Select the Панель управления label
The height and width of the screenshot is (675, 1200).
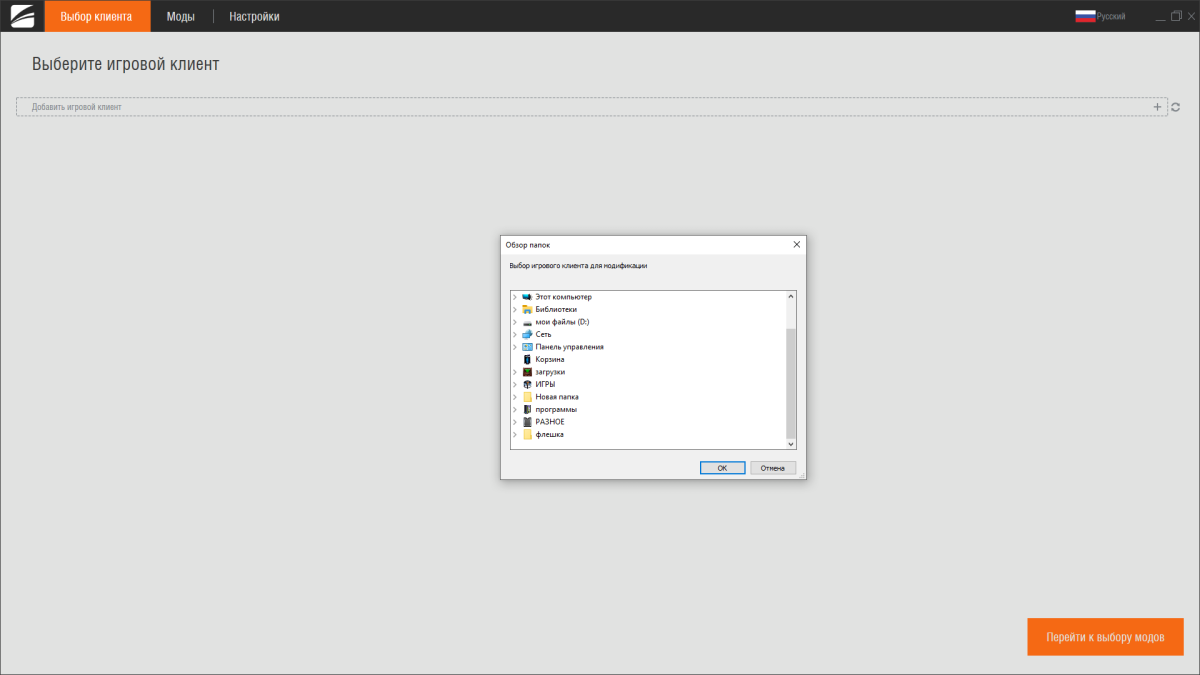[x=569, y=347]
